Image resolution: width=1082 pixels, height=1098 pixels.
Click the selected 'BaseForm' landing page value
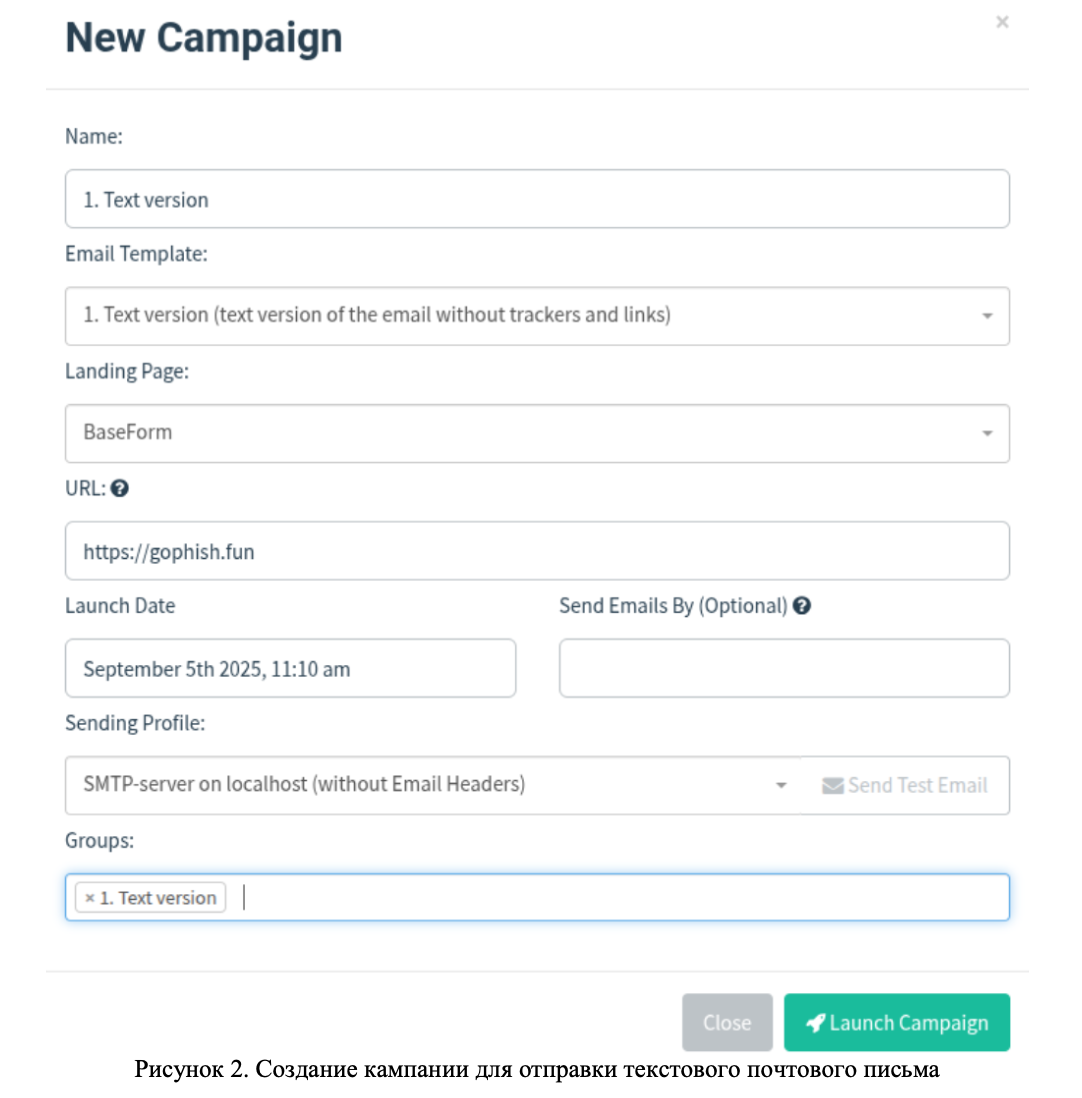pos(128,432)
